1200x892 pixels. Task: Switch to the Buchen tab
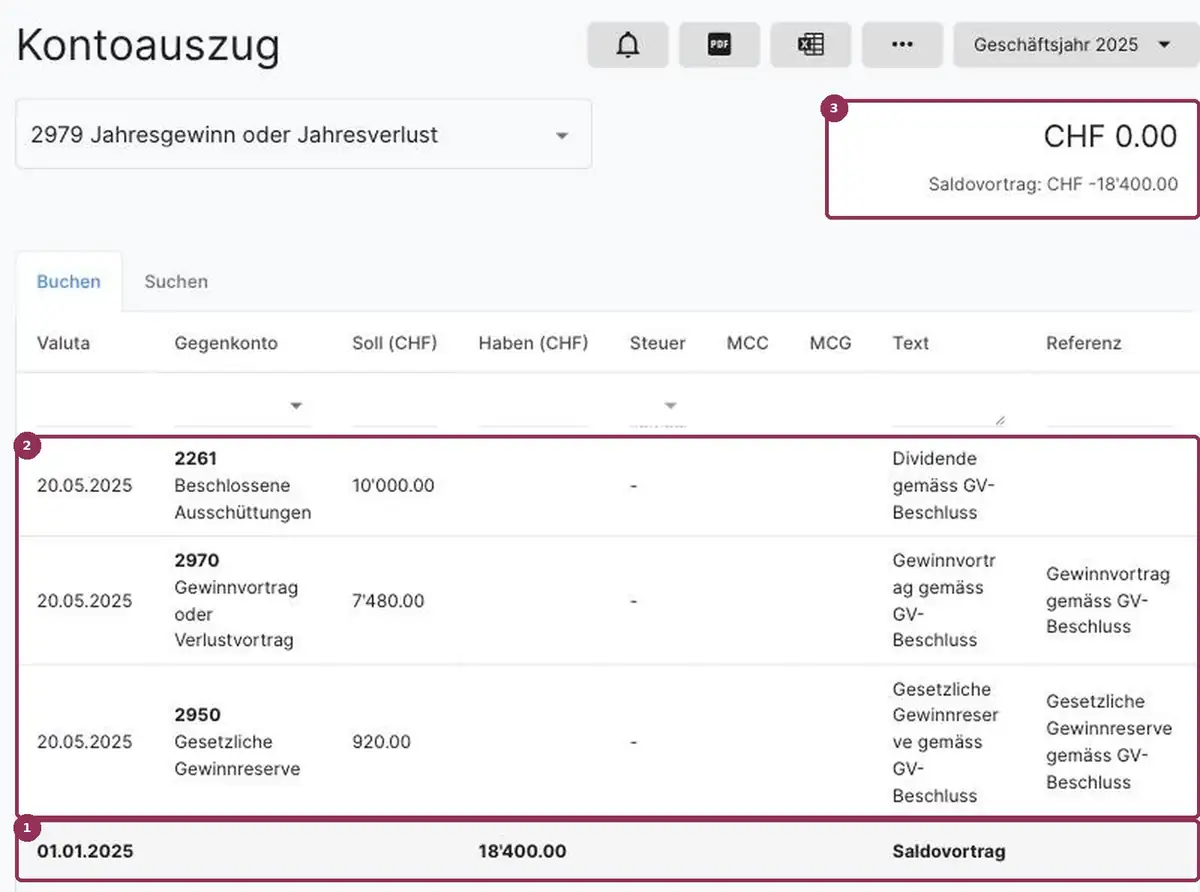coord(68,281)
